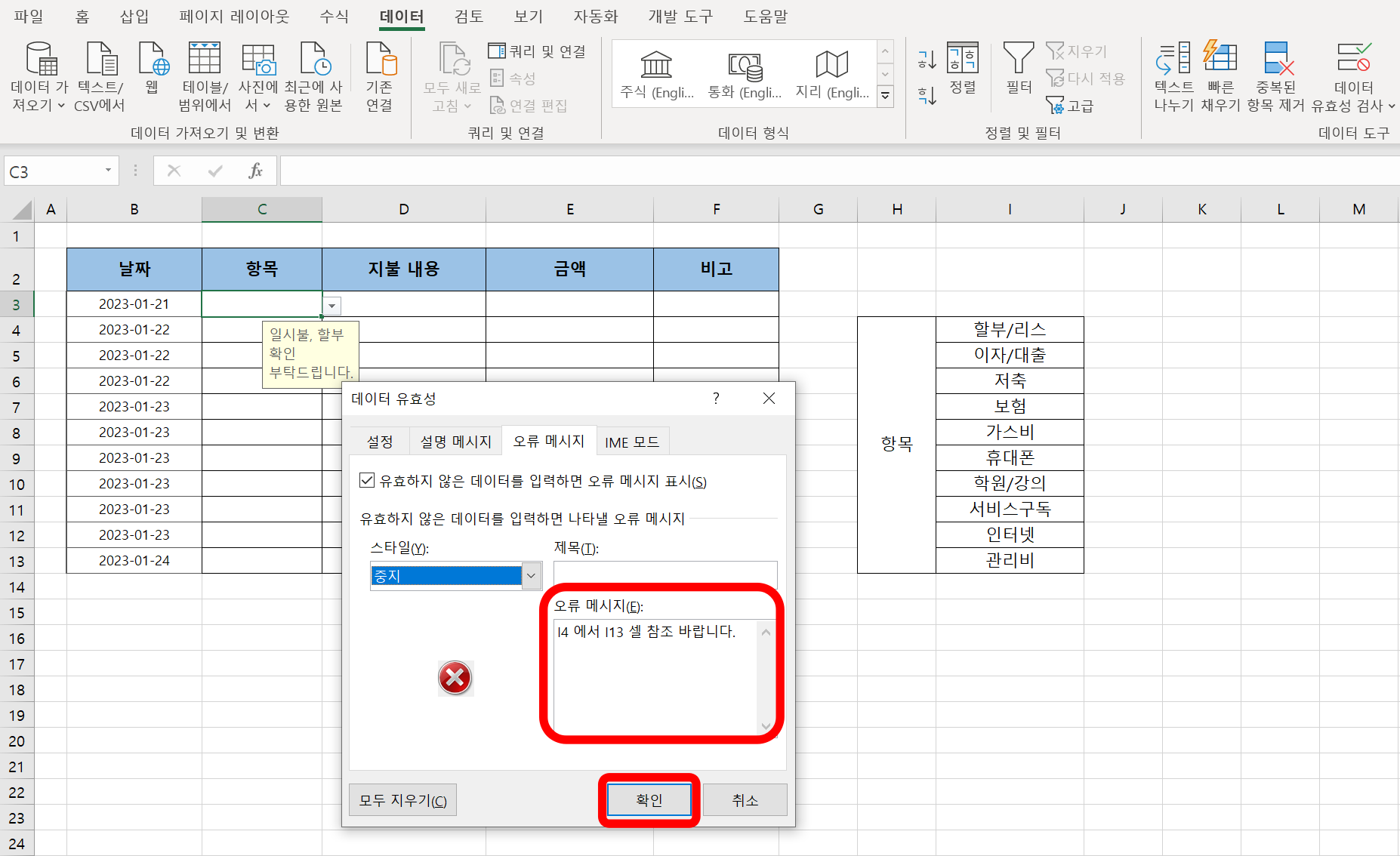Select column header C
This screenshot has width=1400, height=856.
(262, 209)
